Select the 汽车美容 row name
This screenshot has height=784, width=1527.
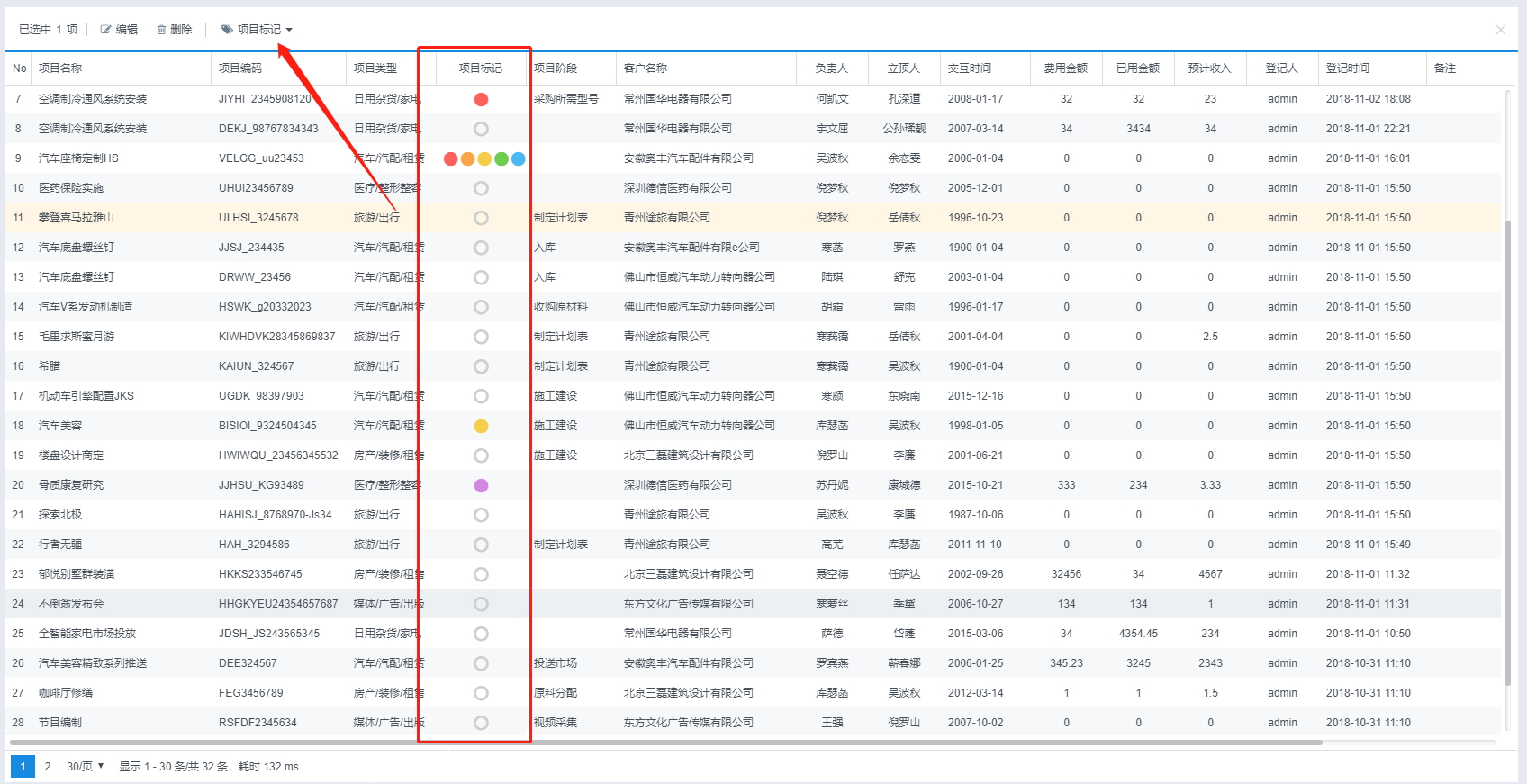tap(60, 426)
